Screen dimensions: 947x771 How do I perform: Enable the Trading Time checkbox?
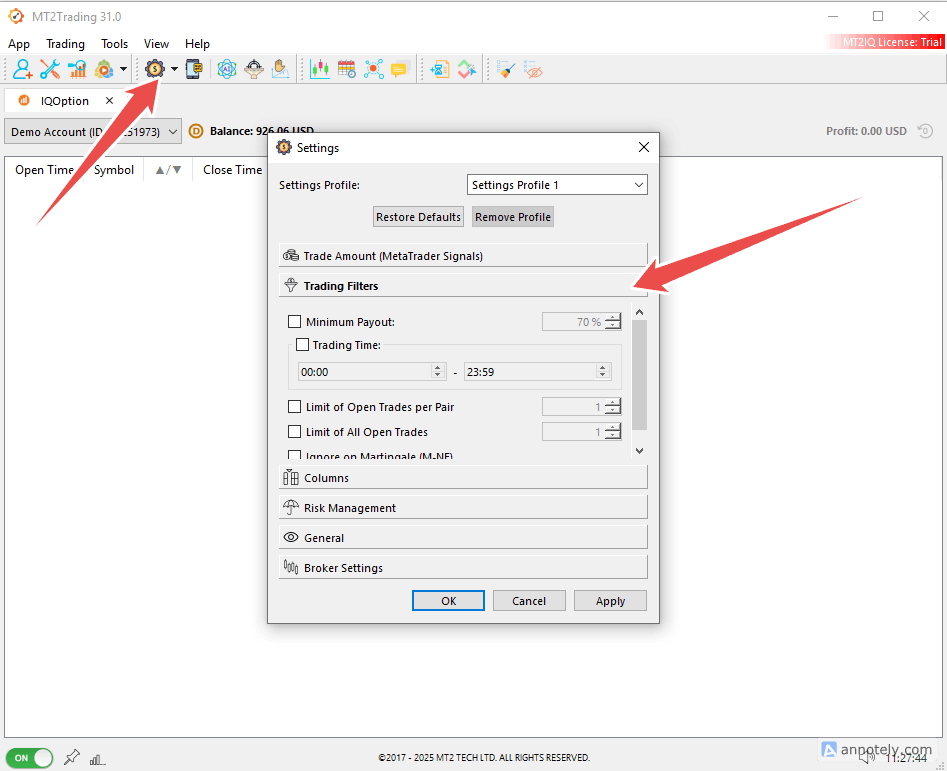(302, 345)
